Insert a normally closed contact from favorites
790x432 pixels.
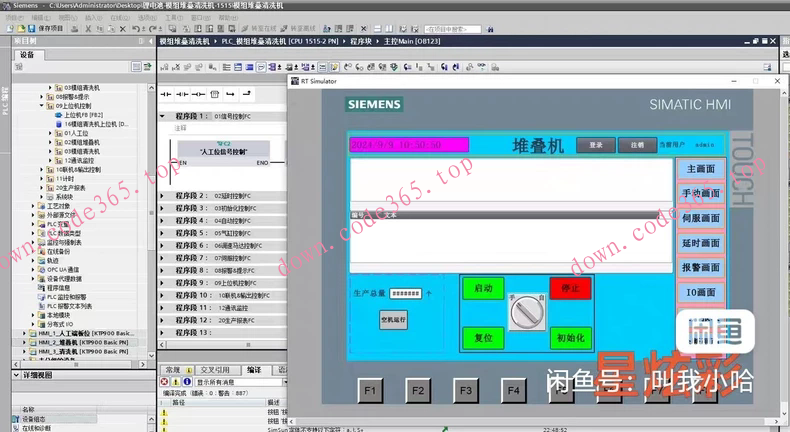(x=182, y=94)
